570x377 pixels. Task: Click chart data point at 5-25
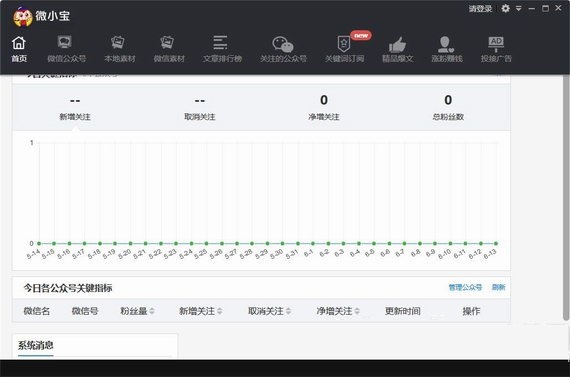pos(206,244)
